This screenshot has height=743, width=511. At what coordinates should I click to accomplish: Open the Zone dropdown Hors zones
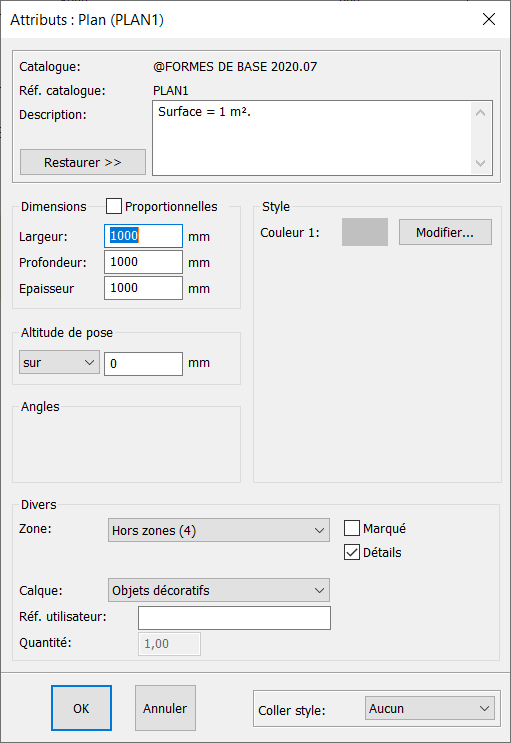(x=219, y=530)
